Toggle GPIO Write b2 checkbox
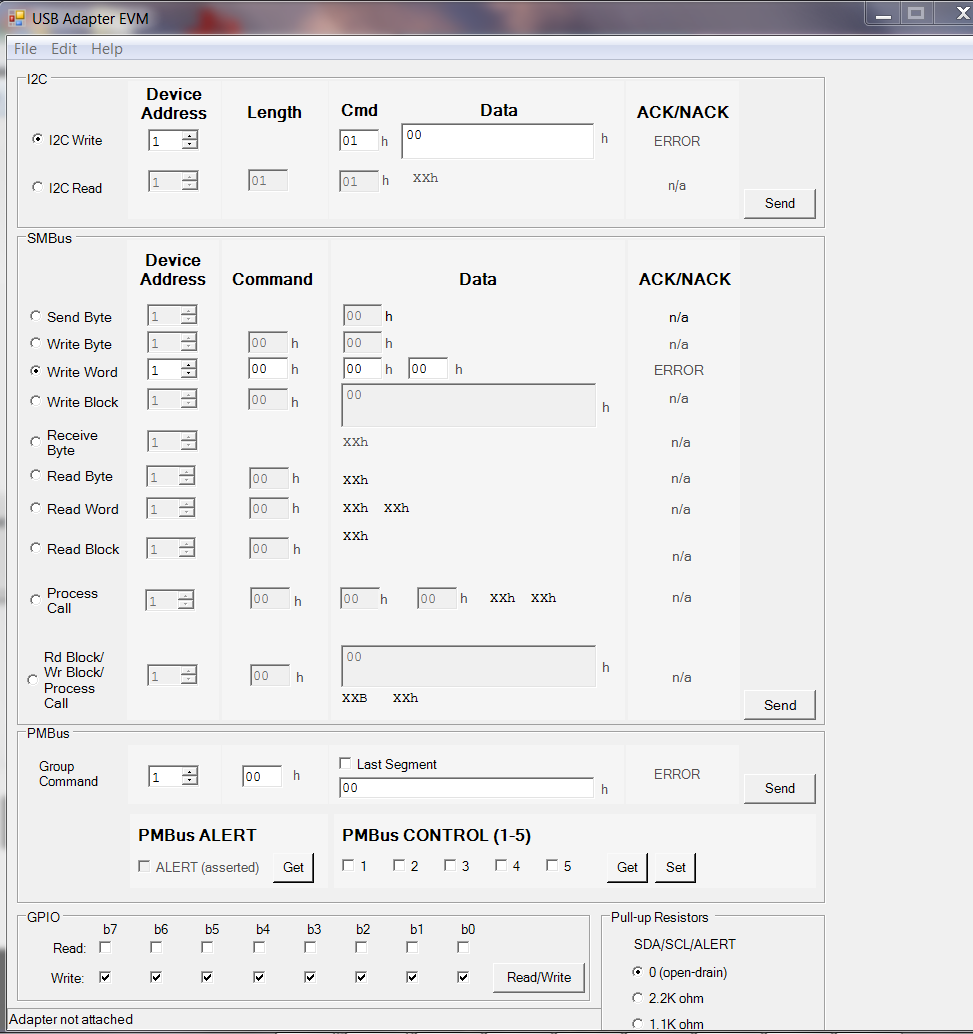973x1034 pixels. [x=361, y=977]
